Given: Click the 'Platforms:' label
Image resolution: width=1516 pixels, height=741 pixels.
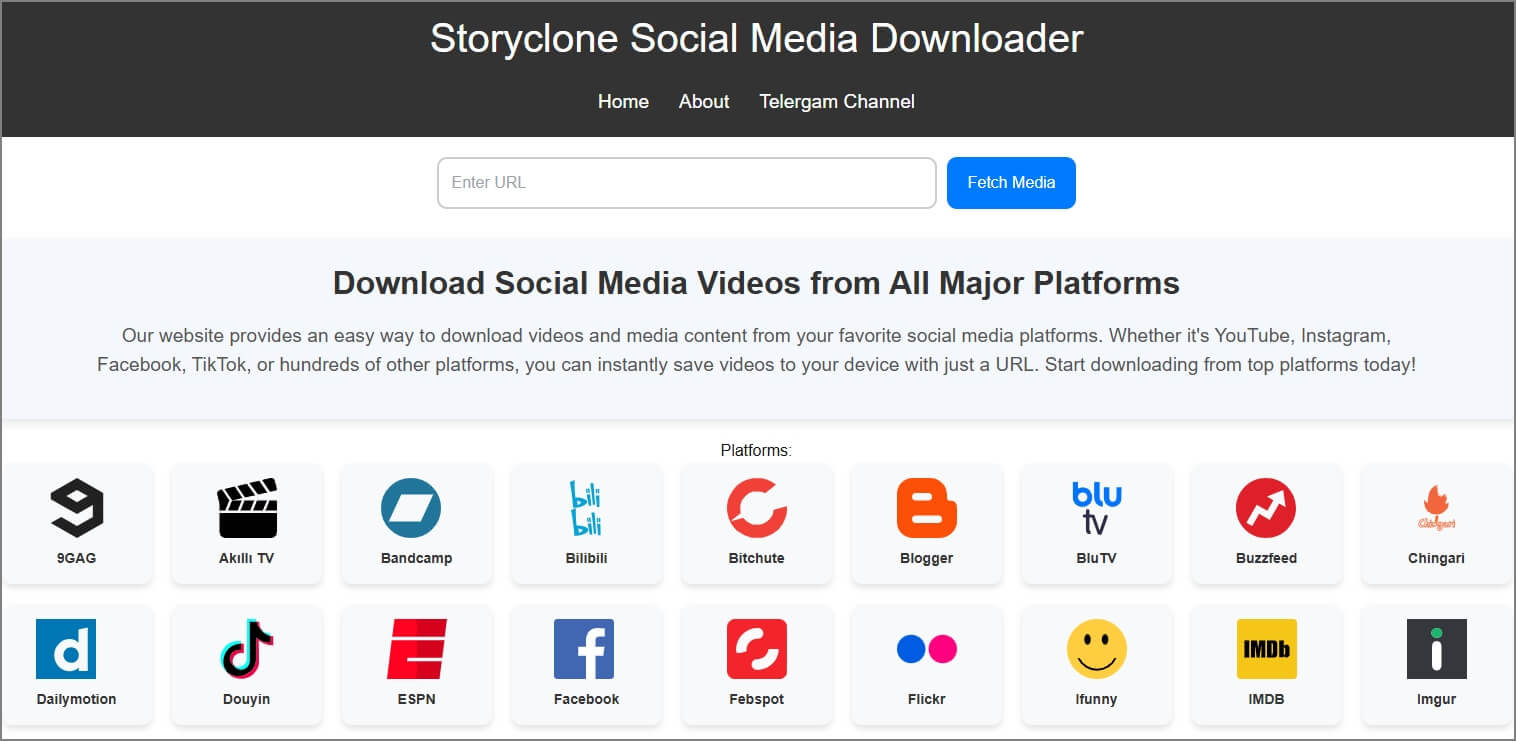Looking at the screenshot, I should 756,450.
